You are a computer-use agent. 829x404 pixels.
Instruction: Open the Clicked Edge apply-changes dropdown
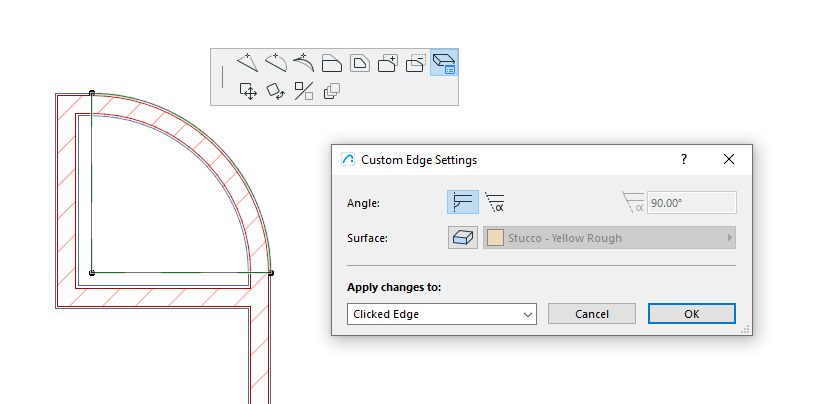coord(441,314)
